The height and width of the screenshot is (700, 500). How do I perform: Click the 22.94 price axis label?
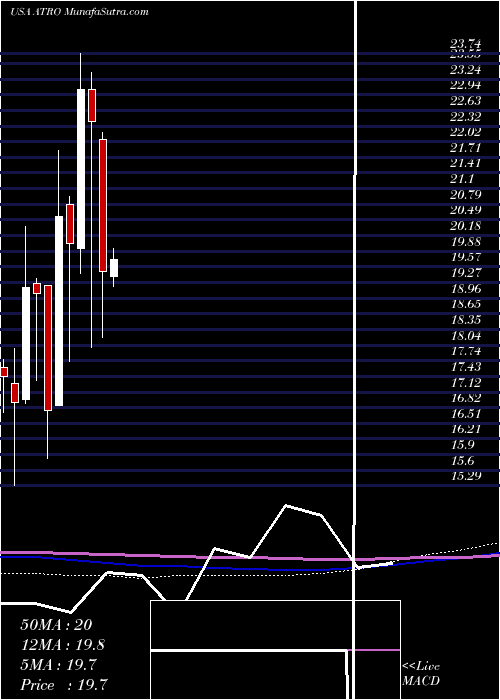coord(466,85)
